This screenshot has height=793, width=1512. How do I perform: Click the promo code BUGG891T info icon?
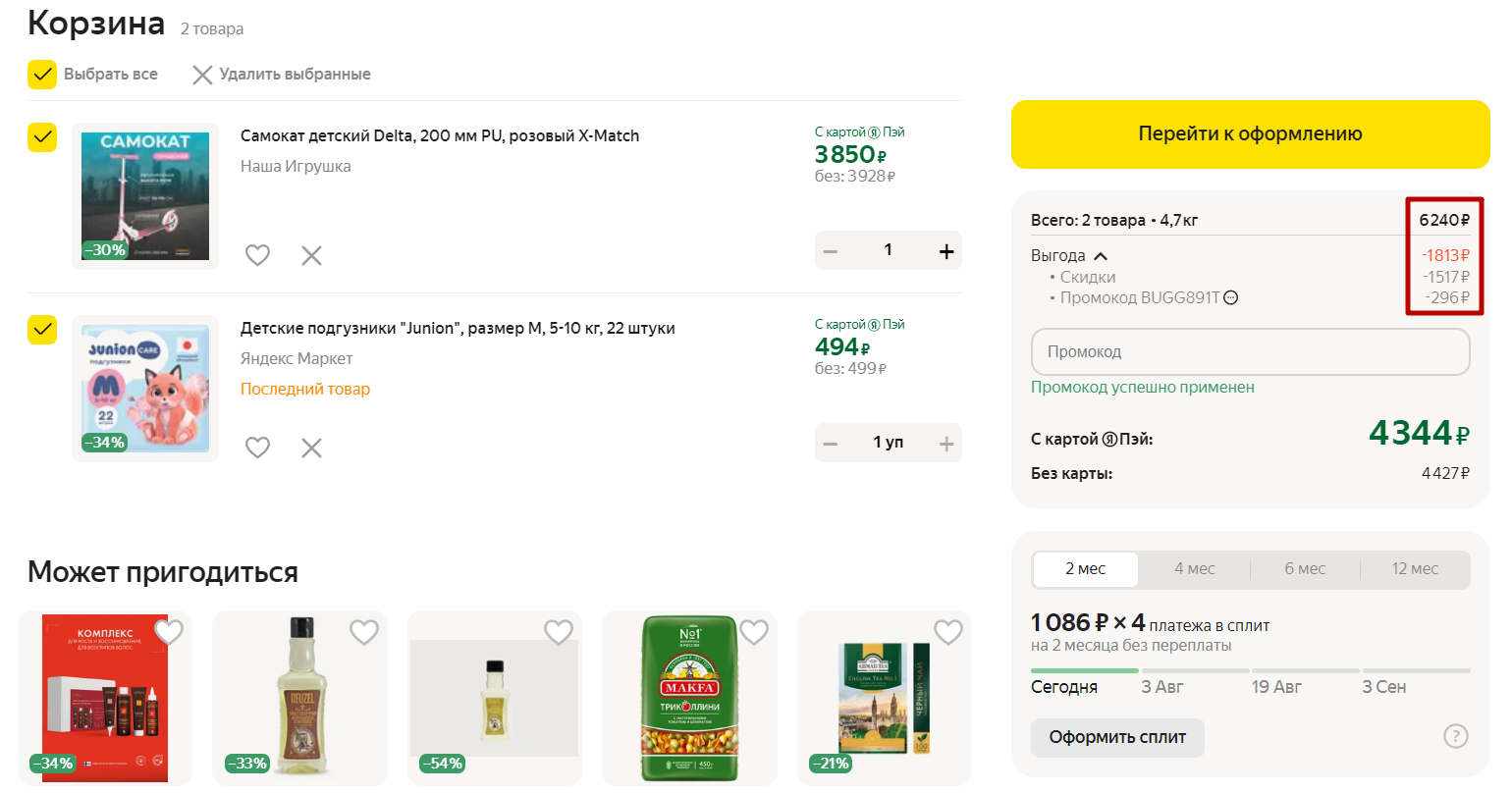pyautogui.click(x=1231, y=298)
